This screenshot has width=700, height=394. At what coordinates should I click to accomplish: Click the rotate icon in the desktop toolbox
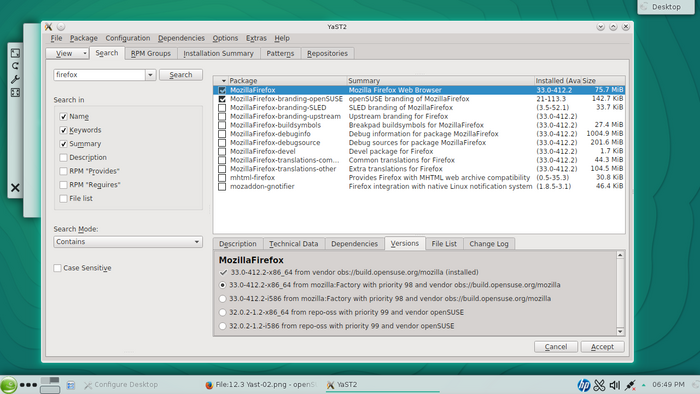click(x=15, y=66)
